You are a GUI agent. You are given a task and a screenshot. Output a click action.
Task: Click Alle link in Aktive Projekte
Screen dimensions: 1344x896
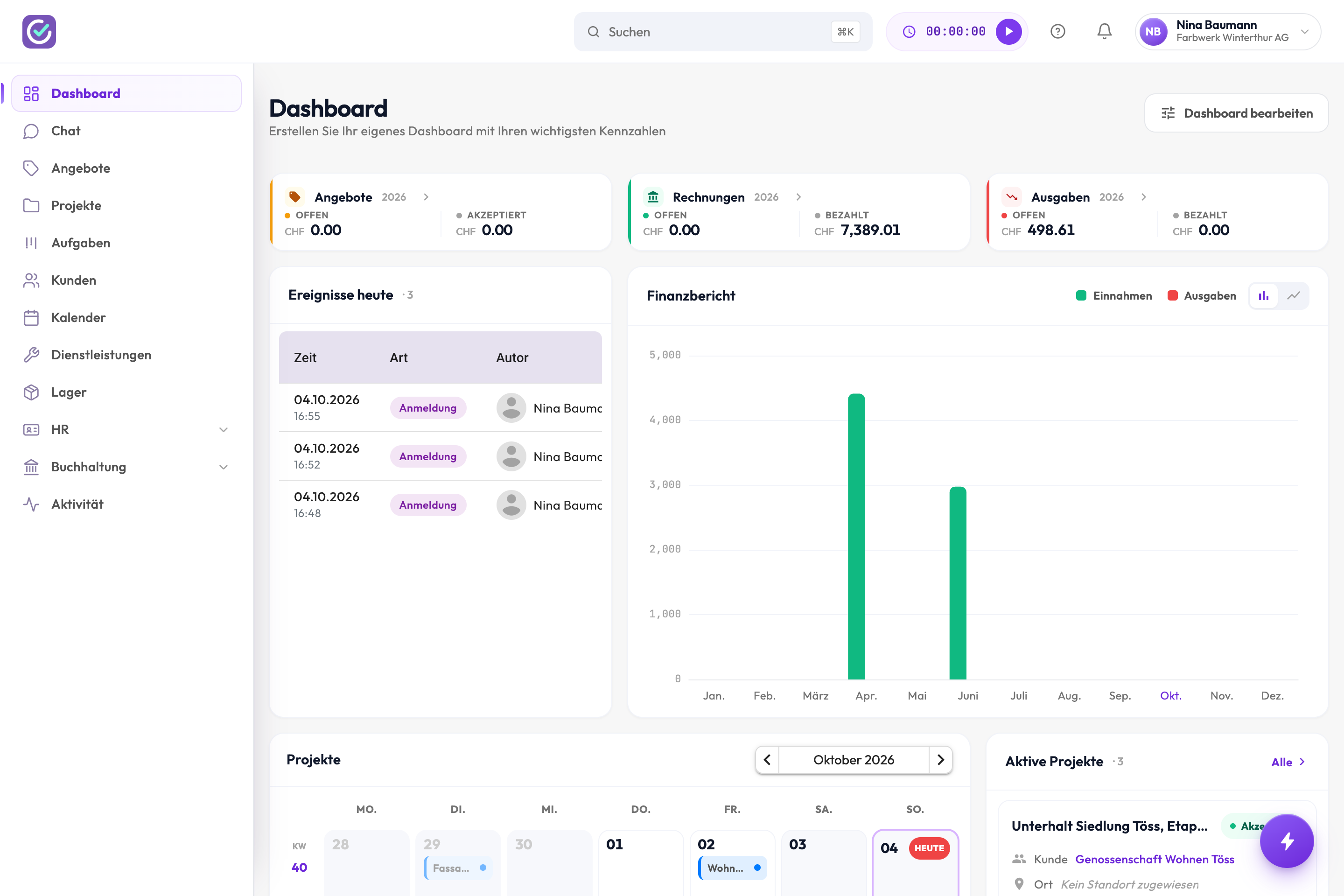click(x=1288, y=762)
